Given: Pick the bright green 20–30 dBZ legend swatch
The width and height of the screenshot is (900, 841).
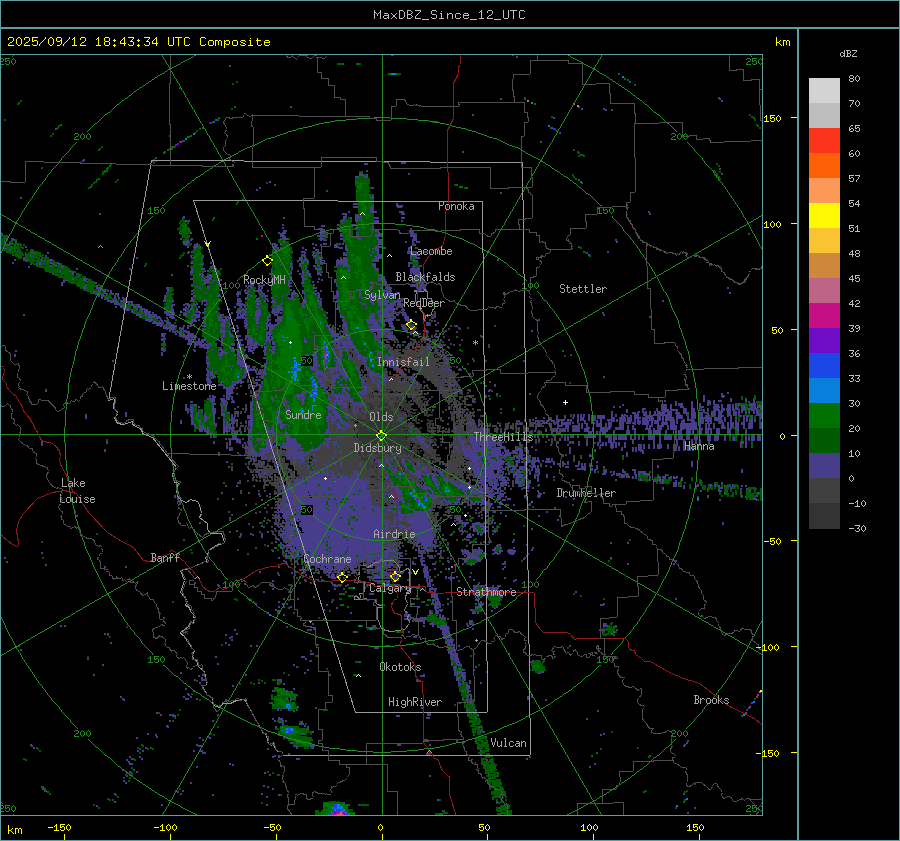Looking at the screenshot, I should (824, 416).
